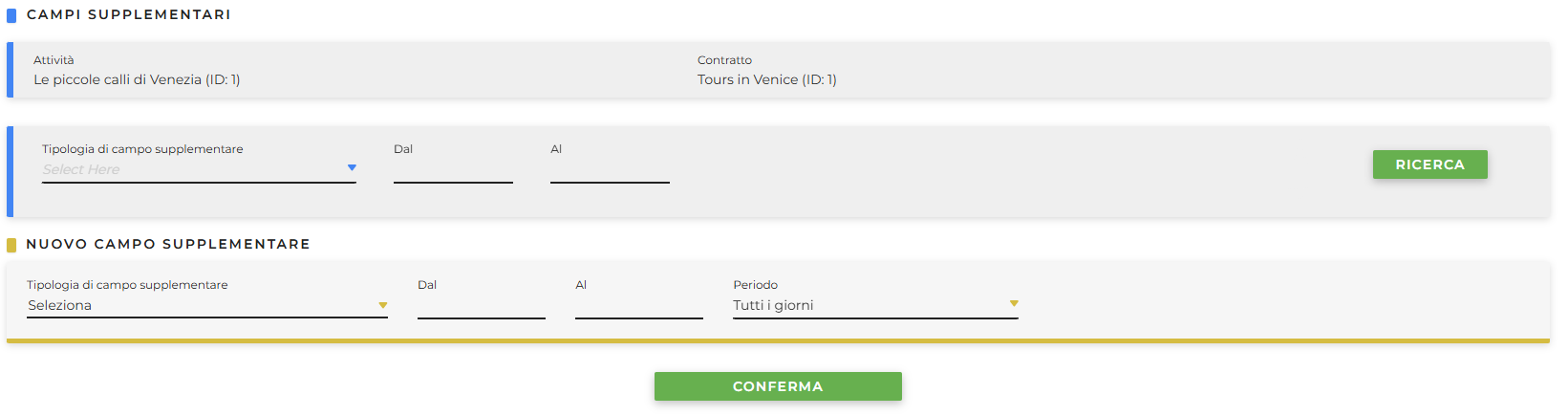Click the 'Periodo' field label
This screenshot has height=416, width=1568.
tap(755, 285)
